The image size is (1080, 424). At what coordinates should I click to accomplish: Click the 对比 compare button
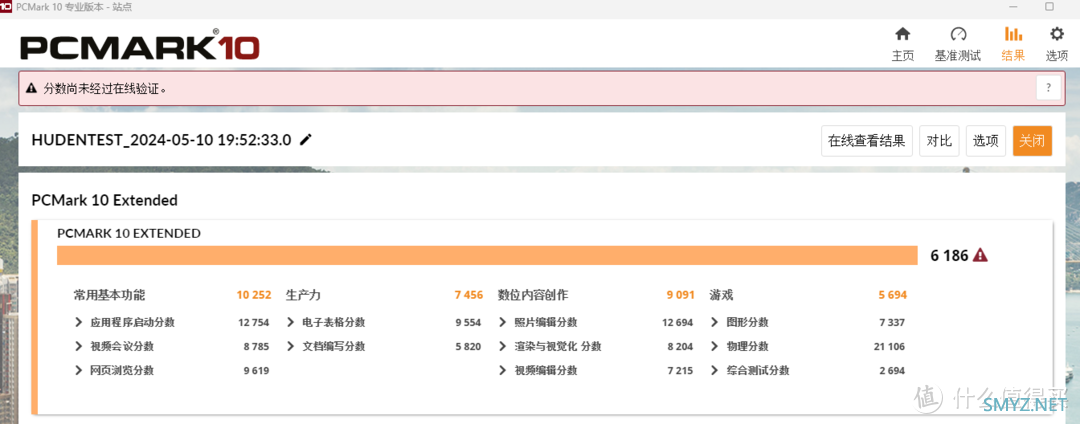[x=939, y=141]
